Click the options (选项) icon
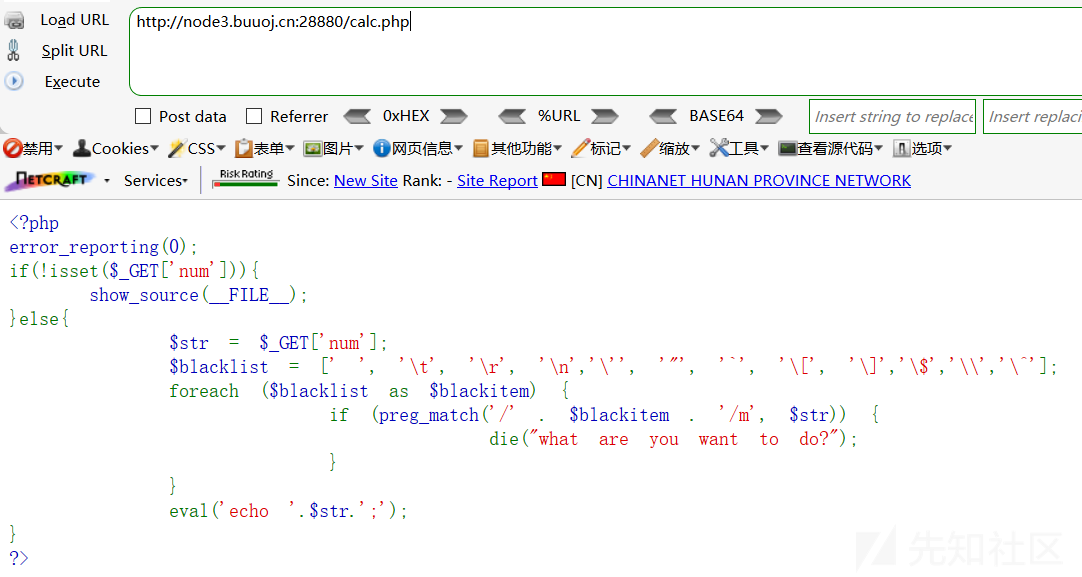The width and height of the screenshot is (1082, 577). pyautogui.click(x=901, y=148)
